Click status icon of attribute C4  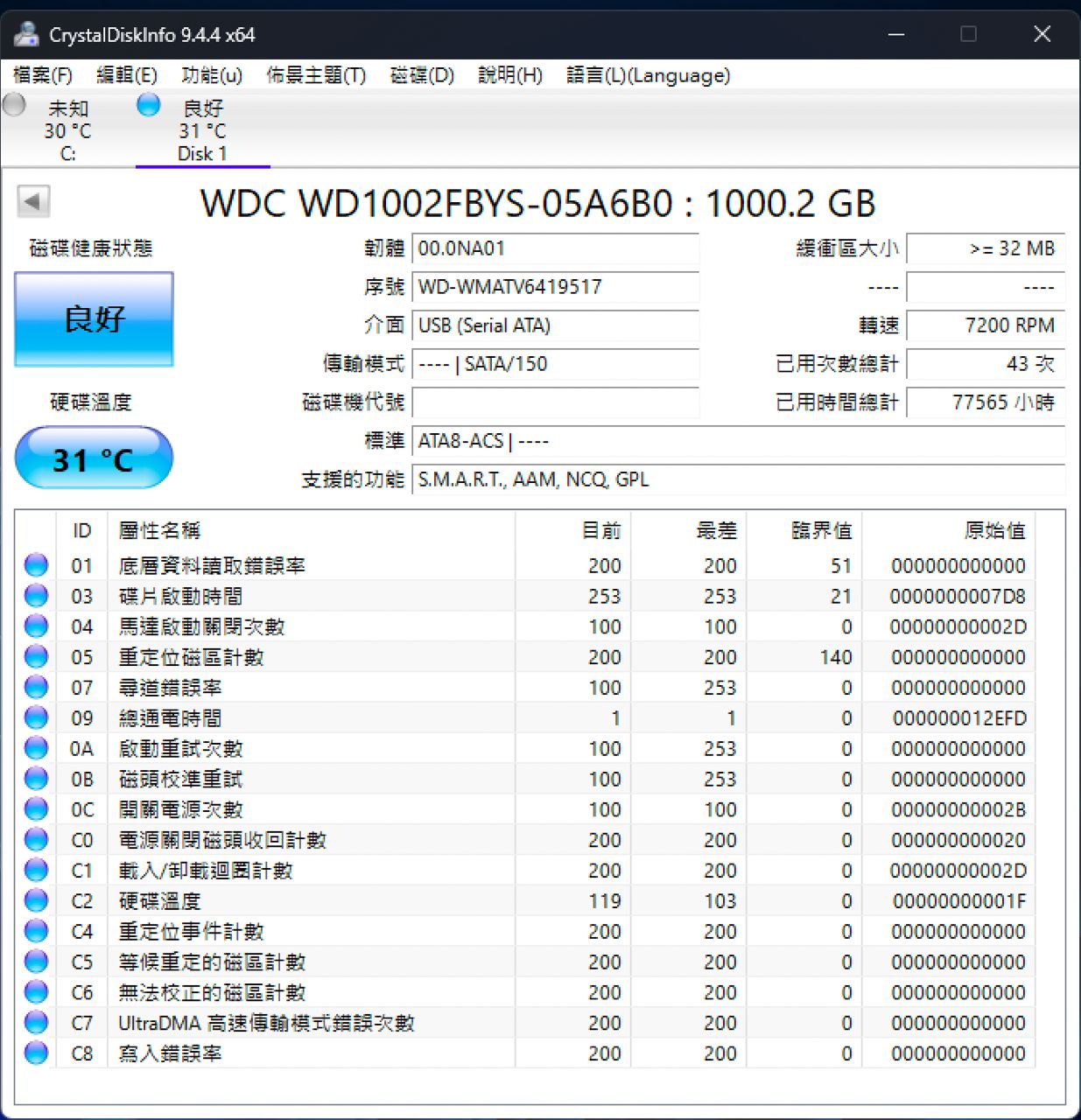(x=36, y=931)
